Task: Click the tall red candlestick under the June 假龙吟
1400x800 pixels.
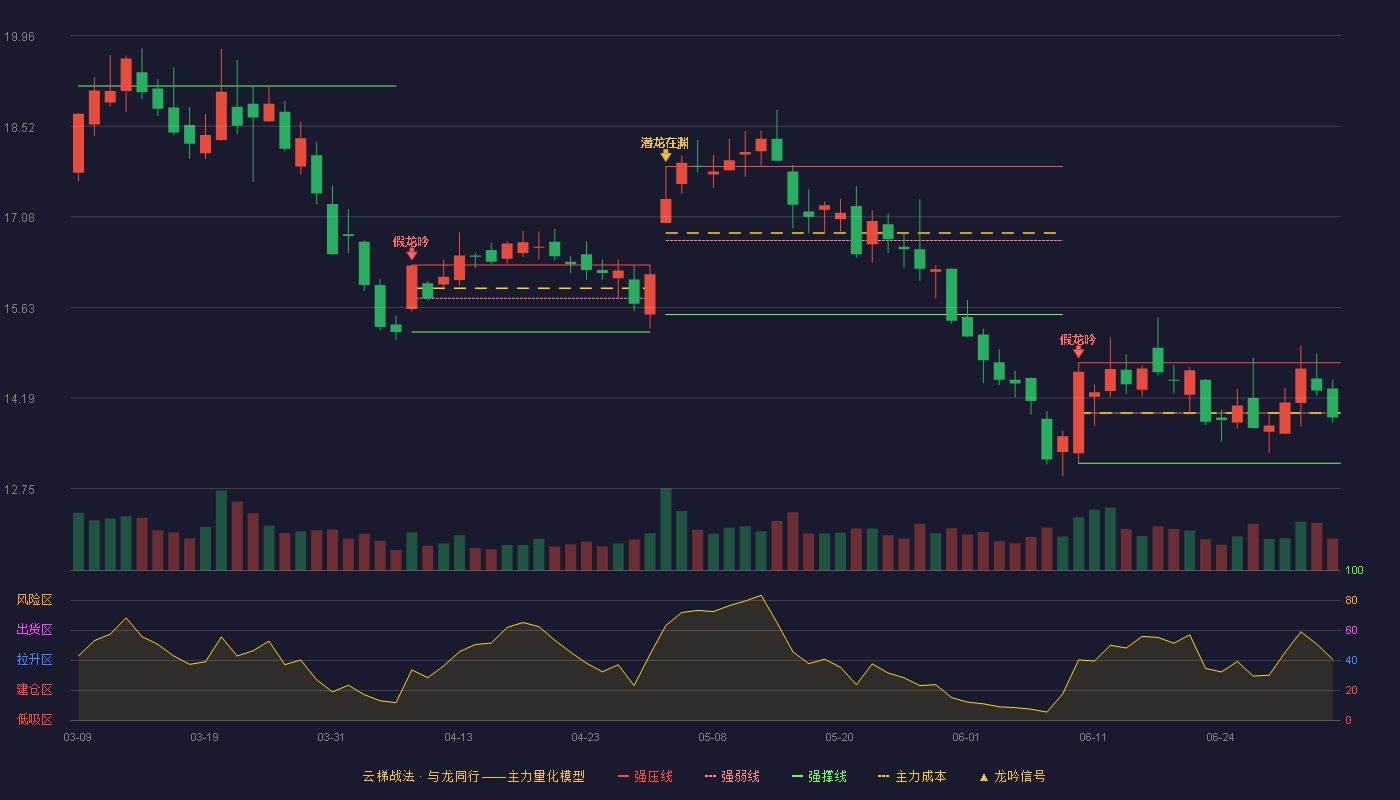Action: (1078, 412)
